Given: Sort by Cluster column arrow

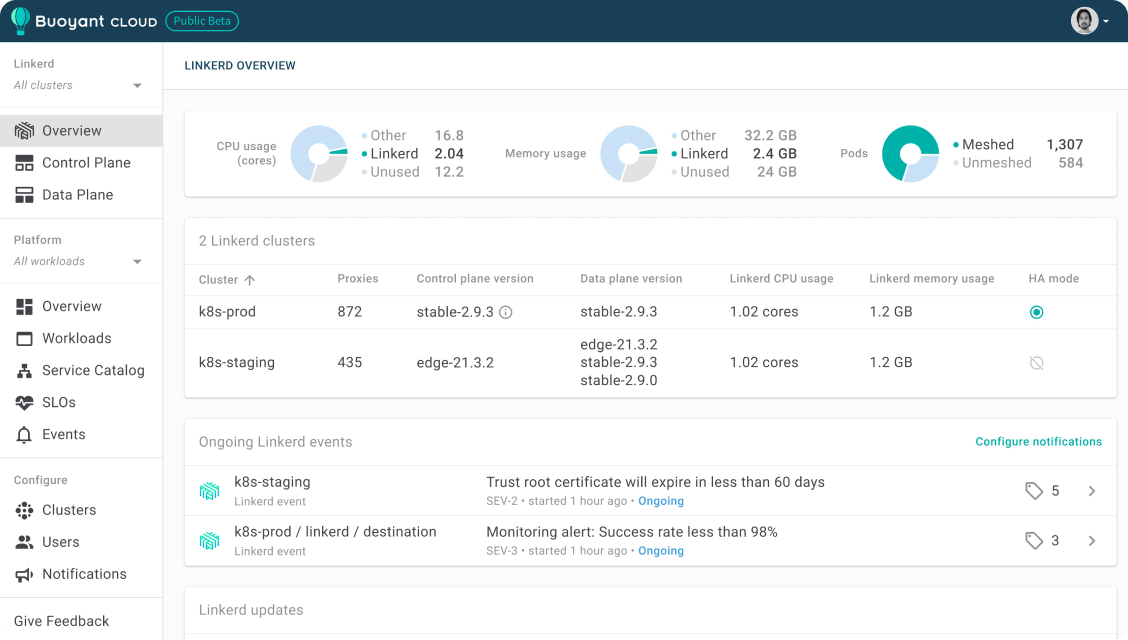Looking at the screenshot, I should coord(250,280).
